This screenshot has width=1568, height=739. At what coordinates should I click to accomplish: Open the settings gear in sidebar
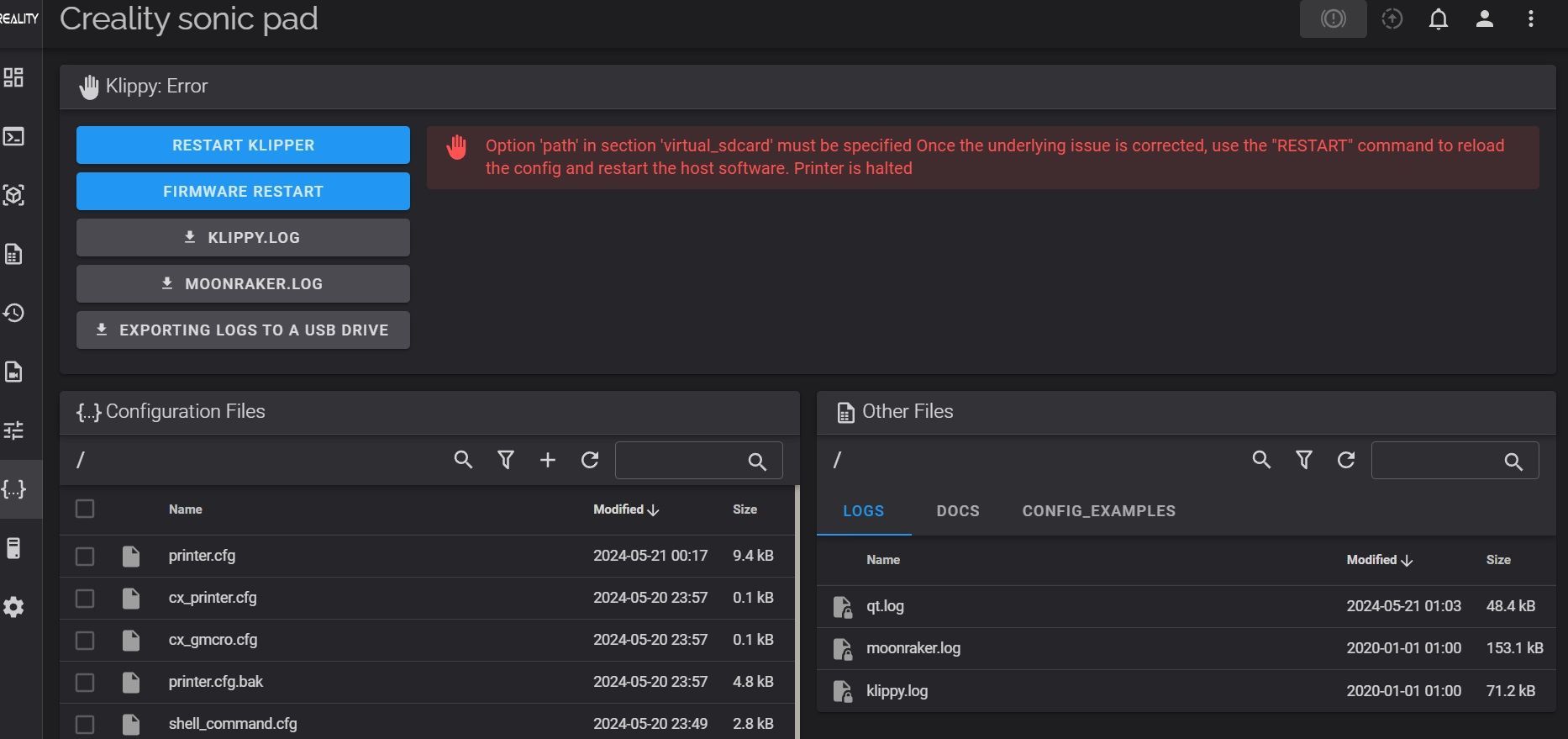(x=13, y=607)
